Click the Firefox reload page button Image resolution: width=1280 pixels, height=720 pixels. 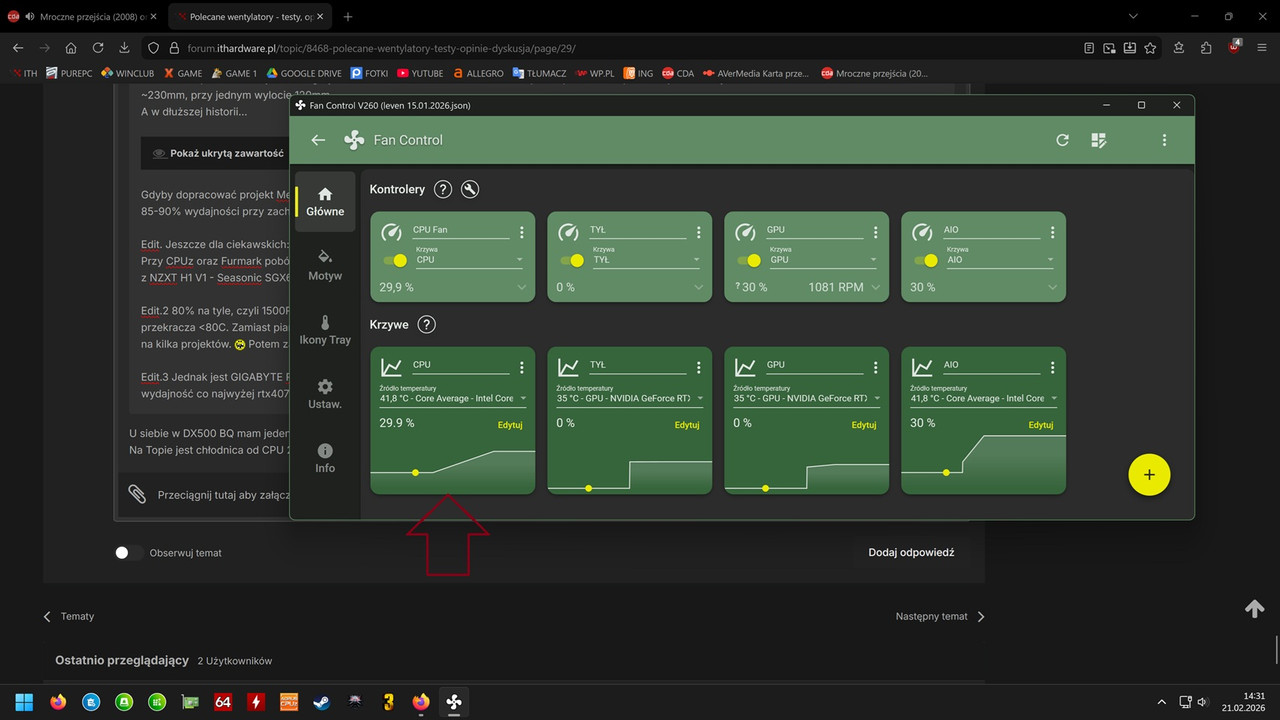(98, 48)
